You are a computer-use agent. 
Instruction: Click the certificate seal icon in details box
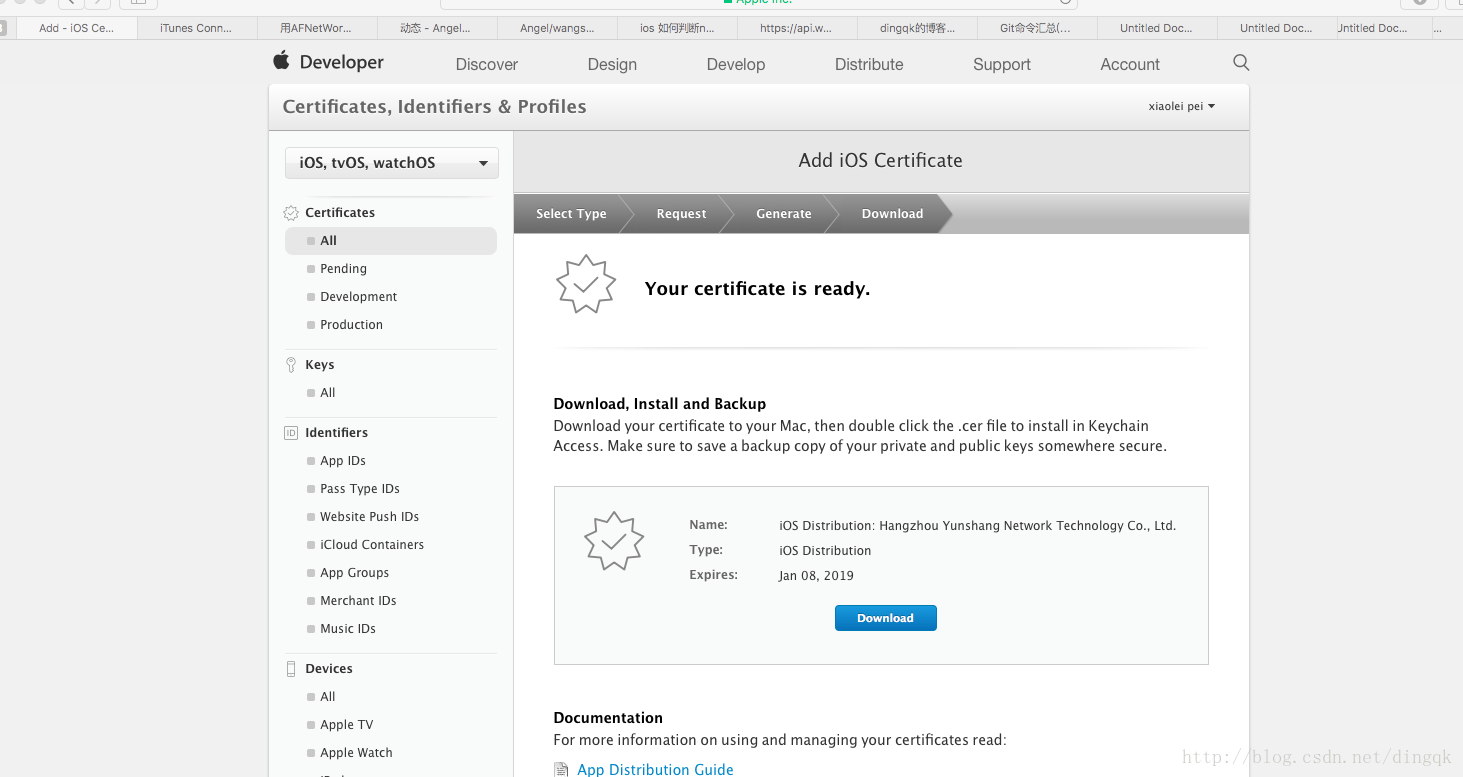[614, 541]
